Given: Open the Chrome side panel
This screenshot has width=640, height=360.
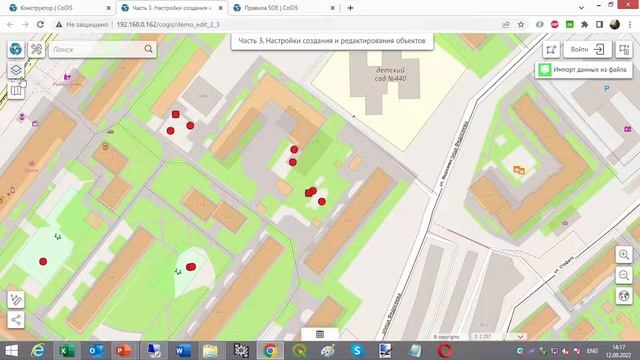Looking at the screenshot, I should (599, 24).
